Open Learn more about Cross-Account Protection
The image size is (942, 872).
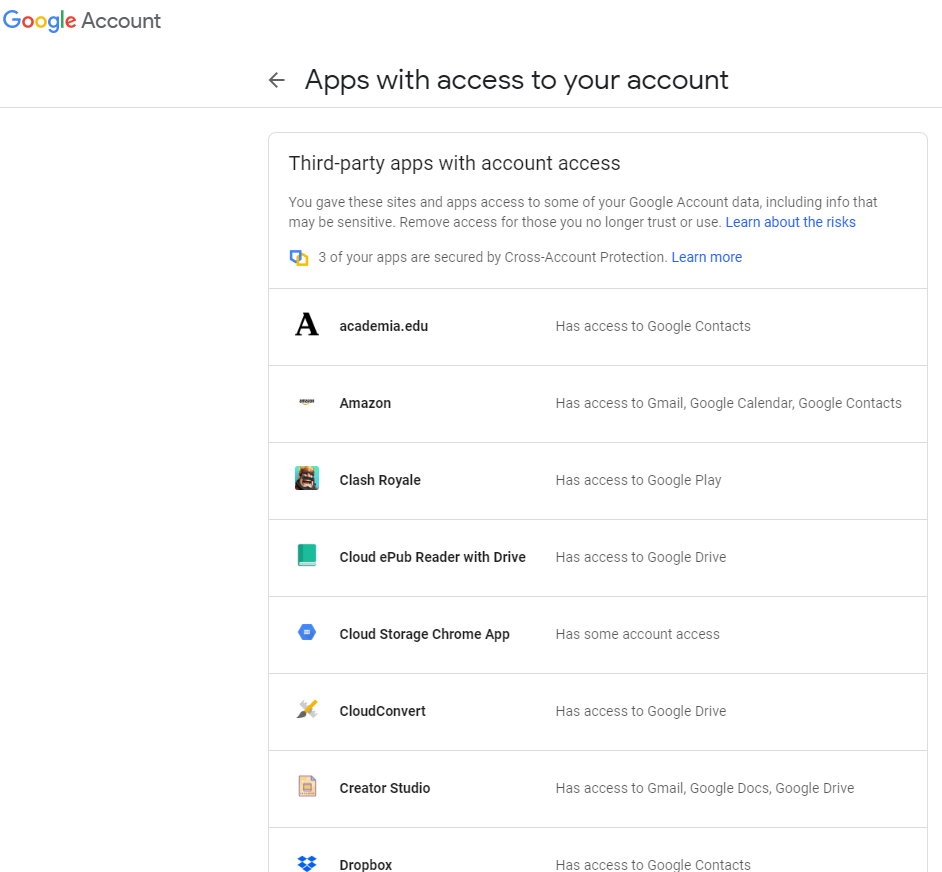(x=706, y=257)
